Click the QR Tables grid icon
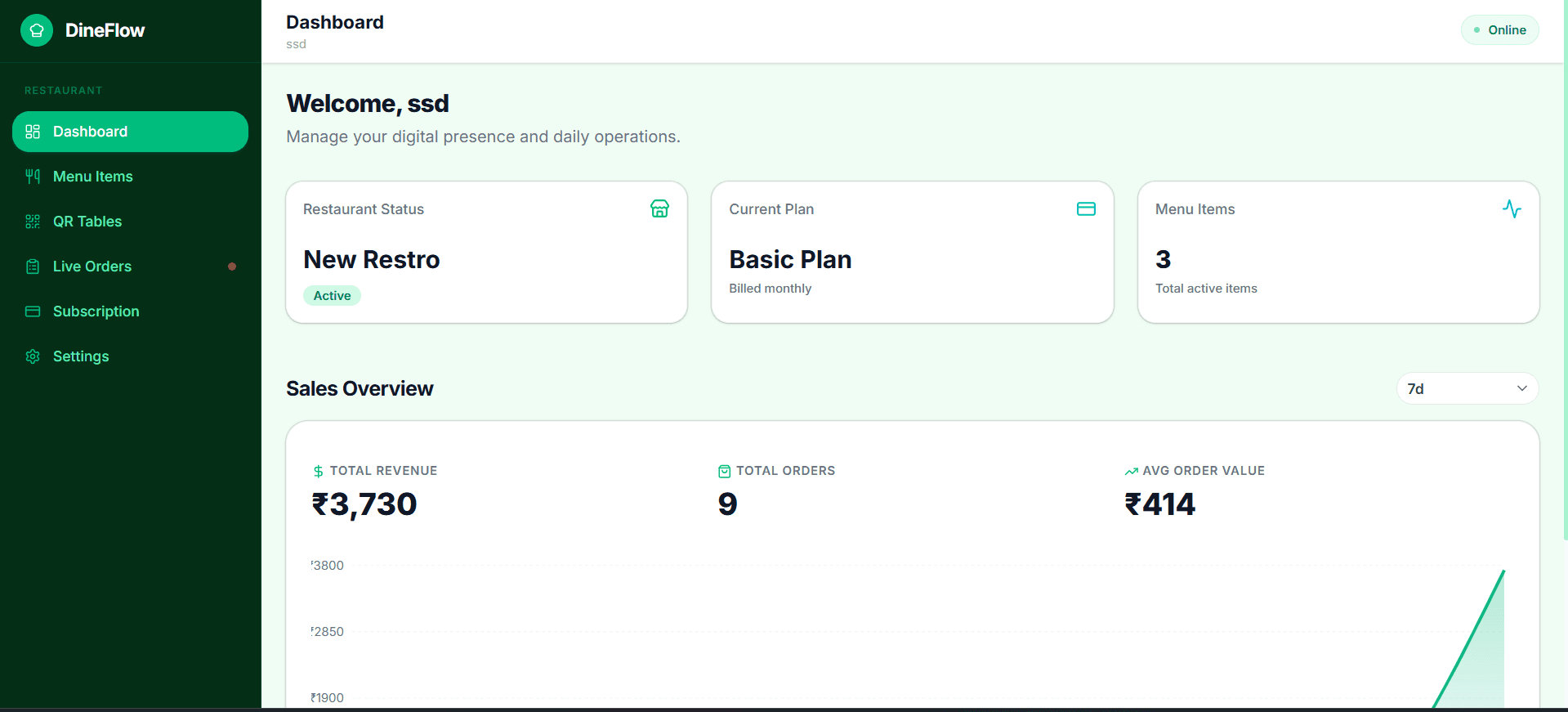 pos(32,221)
